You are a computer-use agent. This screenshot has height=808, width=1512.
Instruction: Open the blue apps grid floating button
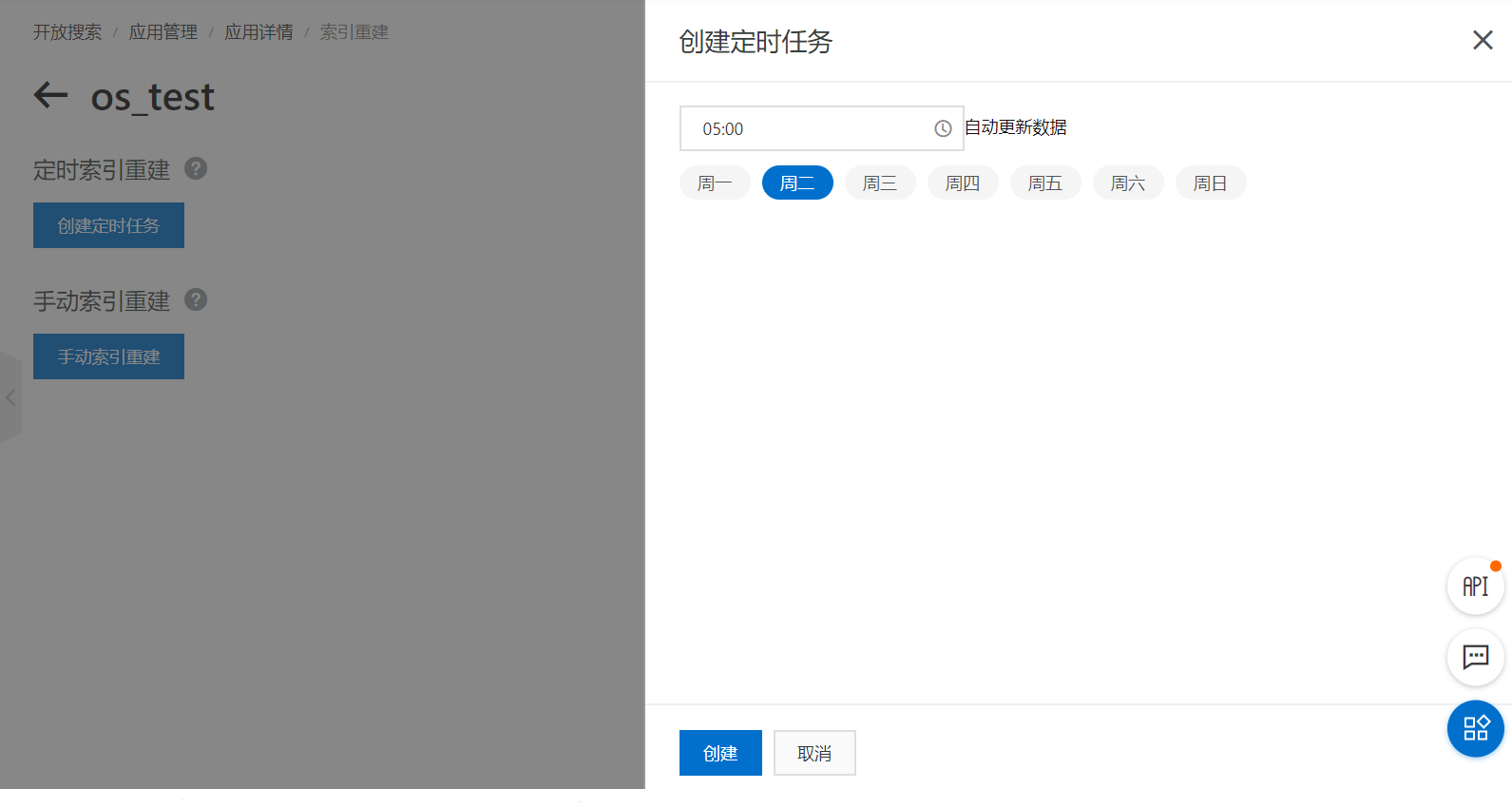pyautogui.click(x=1476, y=729)
